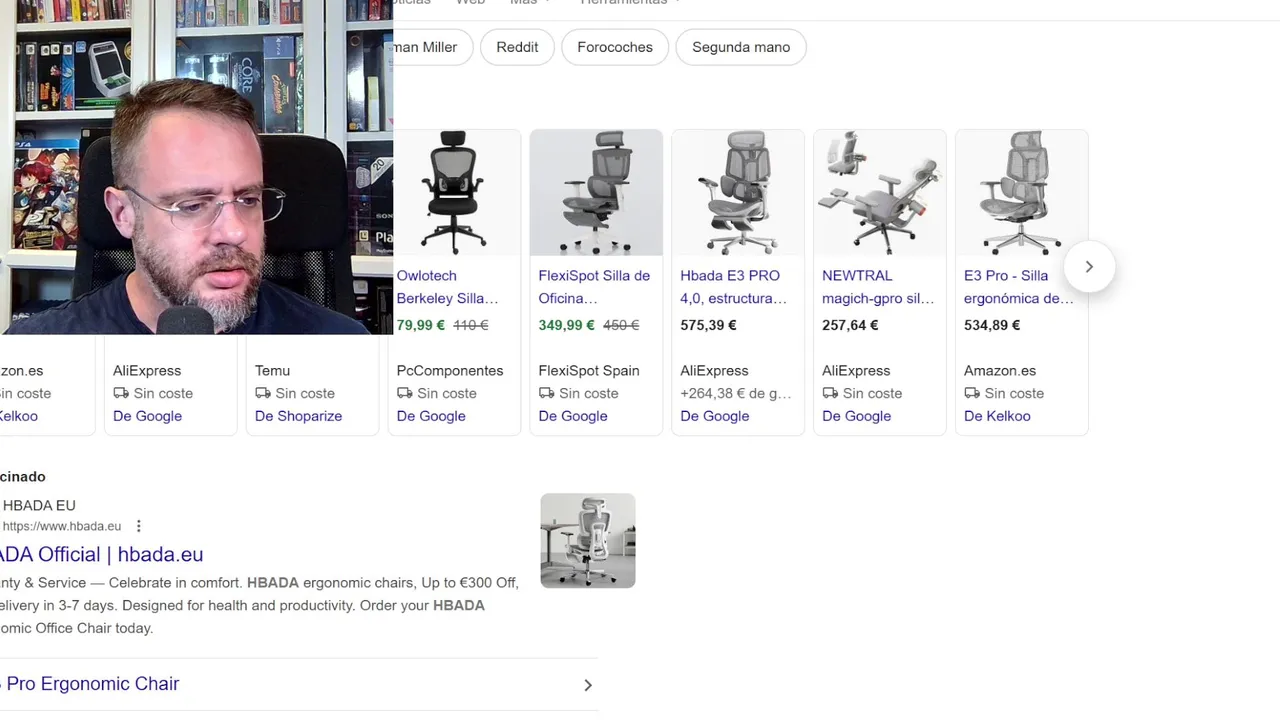Select the Temu seller name

(272, 370)
